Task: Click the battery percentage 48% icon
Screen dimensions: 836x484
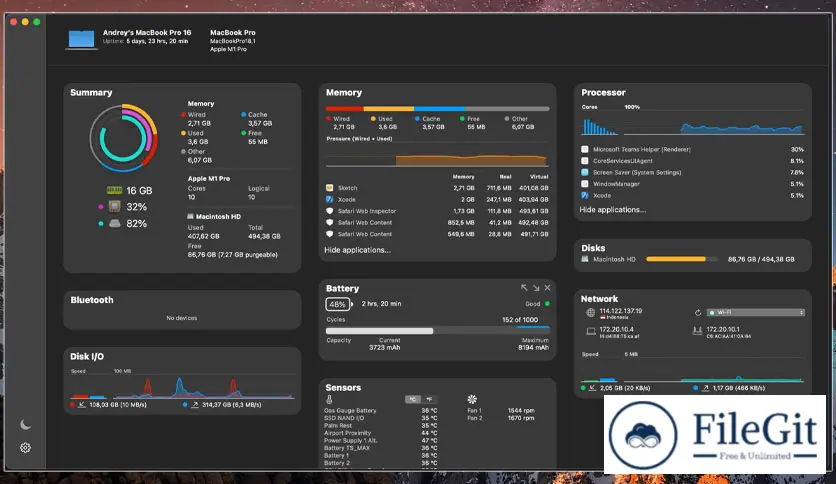Action: click(x=338, y=304)
